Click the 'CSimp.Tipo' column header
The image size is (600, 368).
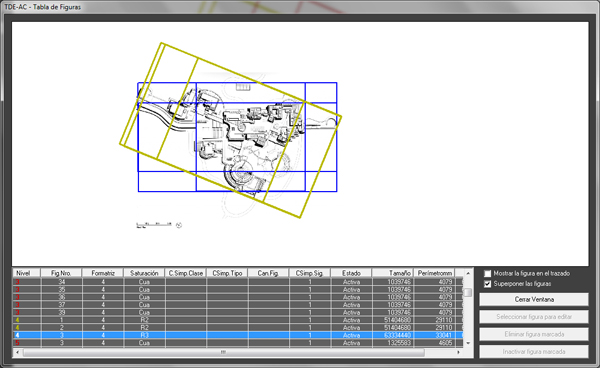227,273
